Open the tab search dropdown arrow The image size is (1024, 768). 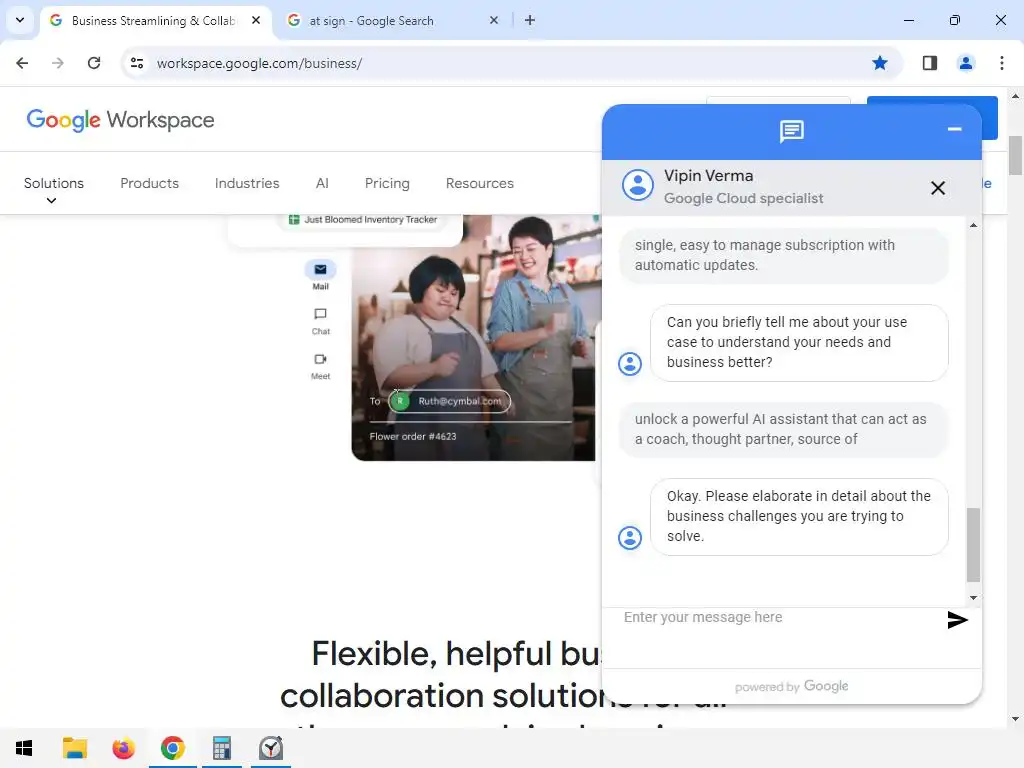coord(20,20)
